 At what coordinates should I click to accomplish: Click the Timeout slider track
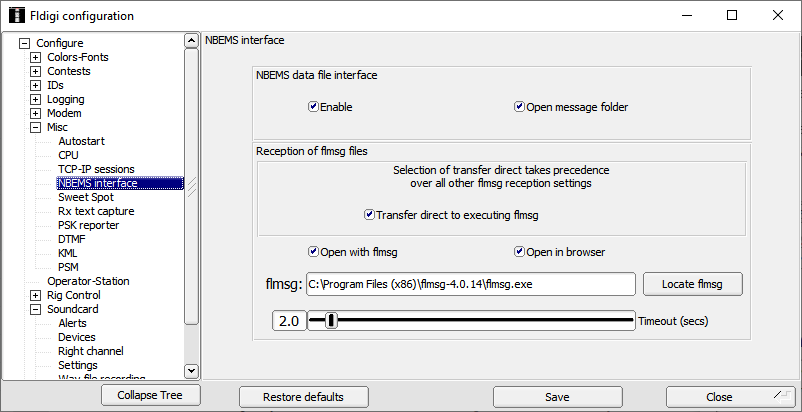point(471,321)
